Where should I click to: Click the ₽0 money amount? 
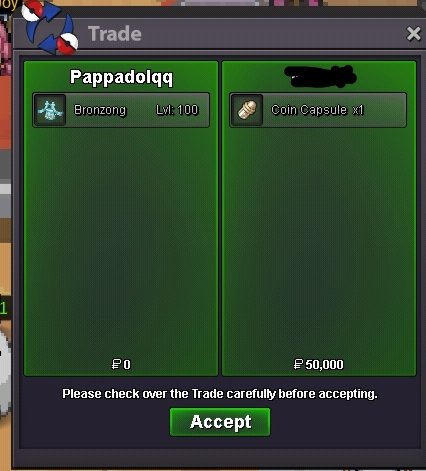pos(121,364)
